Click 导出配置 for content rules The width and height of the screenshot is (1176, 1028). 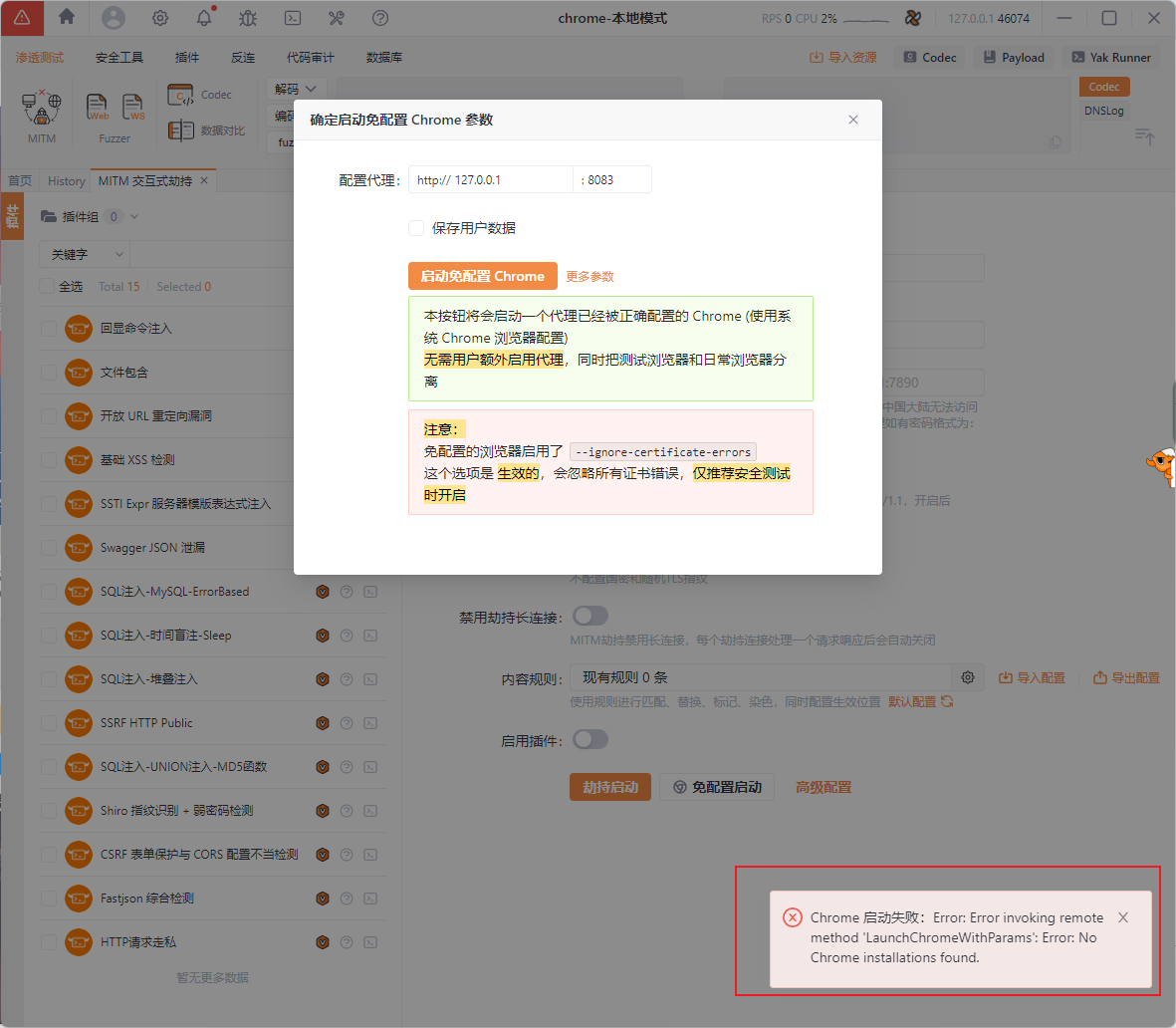pos(1126,677)
